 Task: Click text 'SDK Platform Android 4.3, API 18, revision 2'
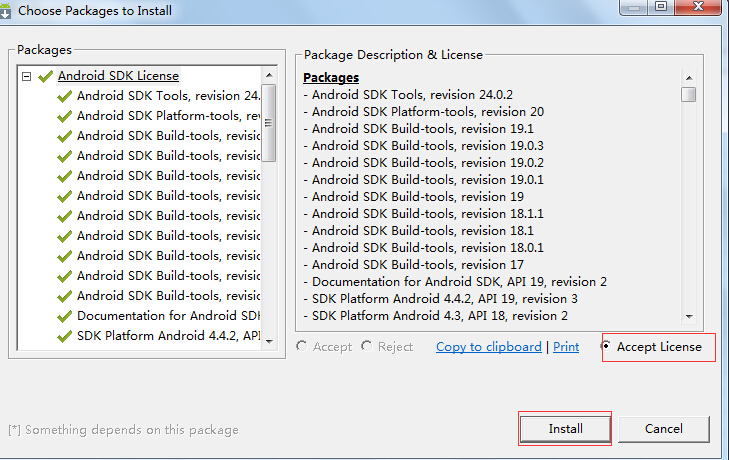tap(440, 316)
